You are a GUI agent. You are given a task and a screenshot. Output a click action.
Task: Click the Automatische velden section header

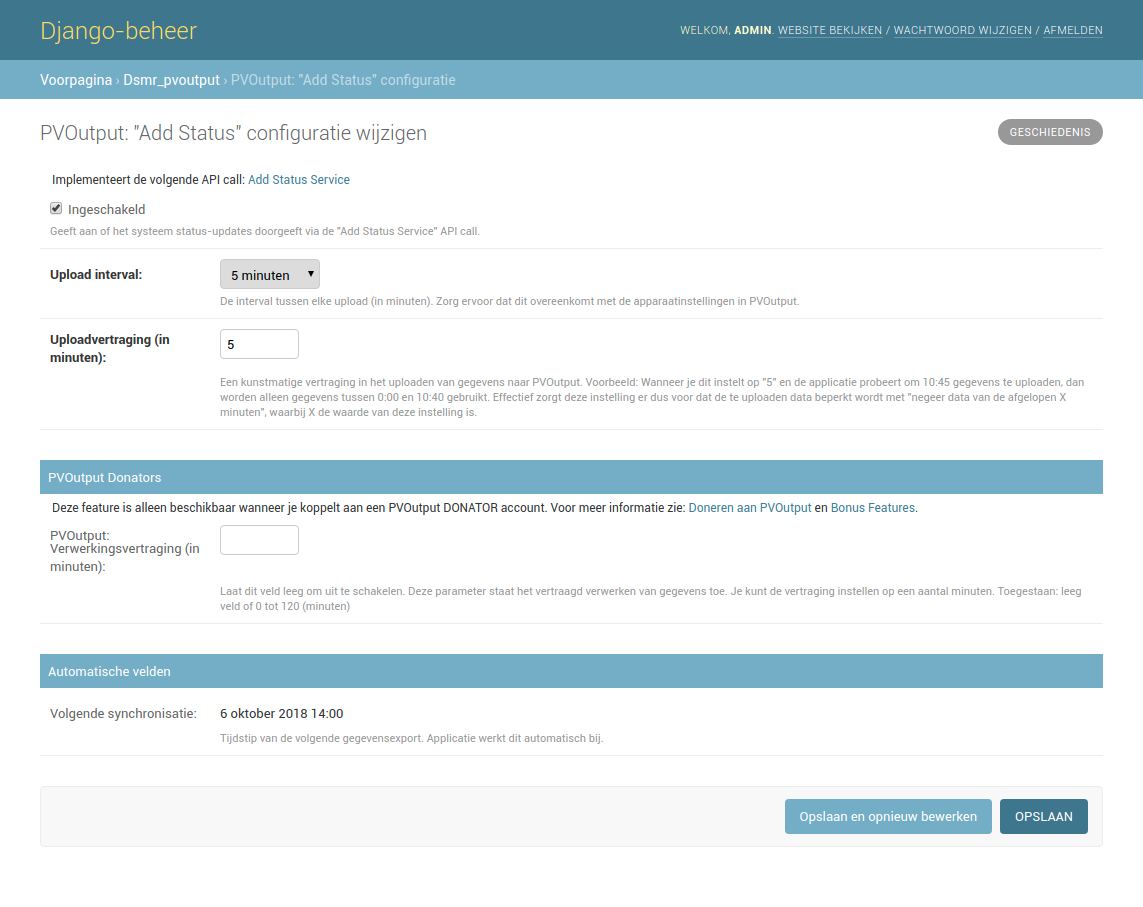(571, 672)
